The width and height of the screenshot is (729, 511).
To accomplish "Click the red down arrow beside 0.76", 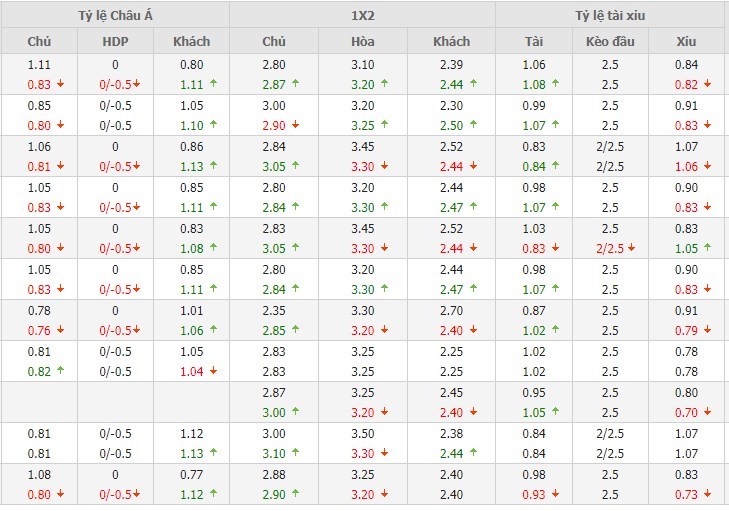I will pos(63,331).
